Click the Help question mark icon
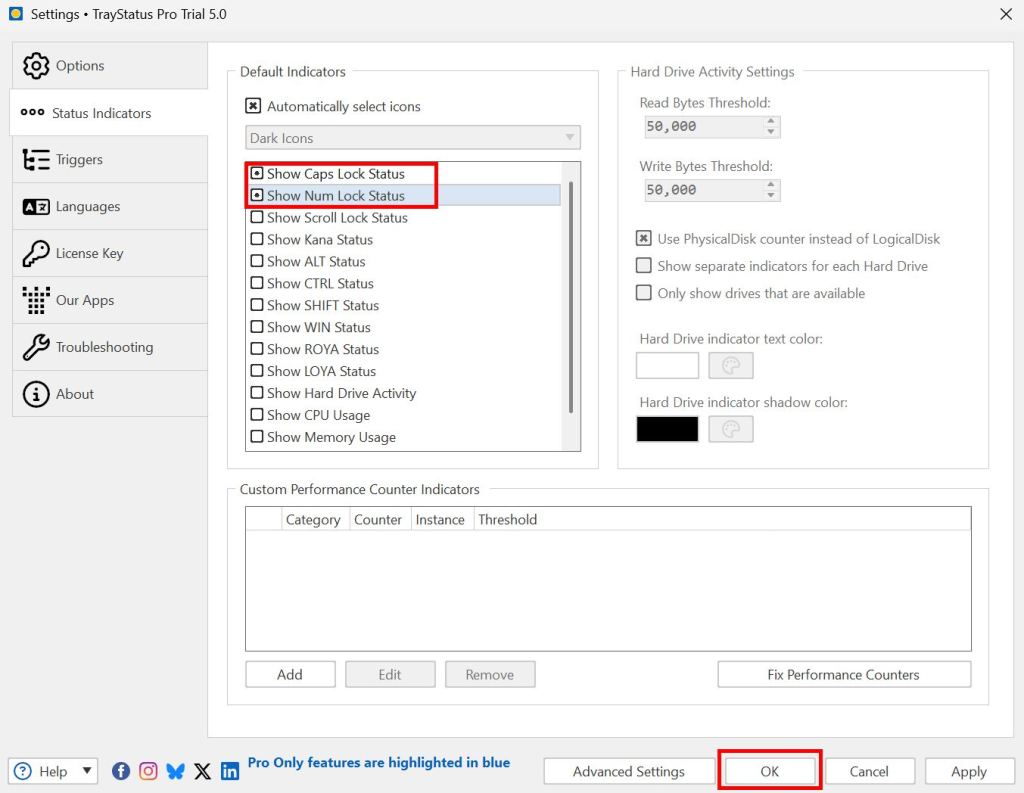The width and height of the screenshot is (1024, 793). [23, 771]
